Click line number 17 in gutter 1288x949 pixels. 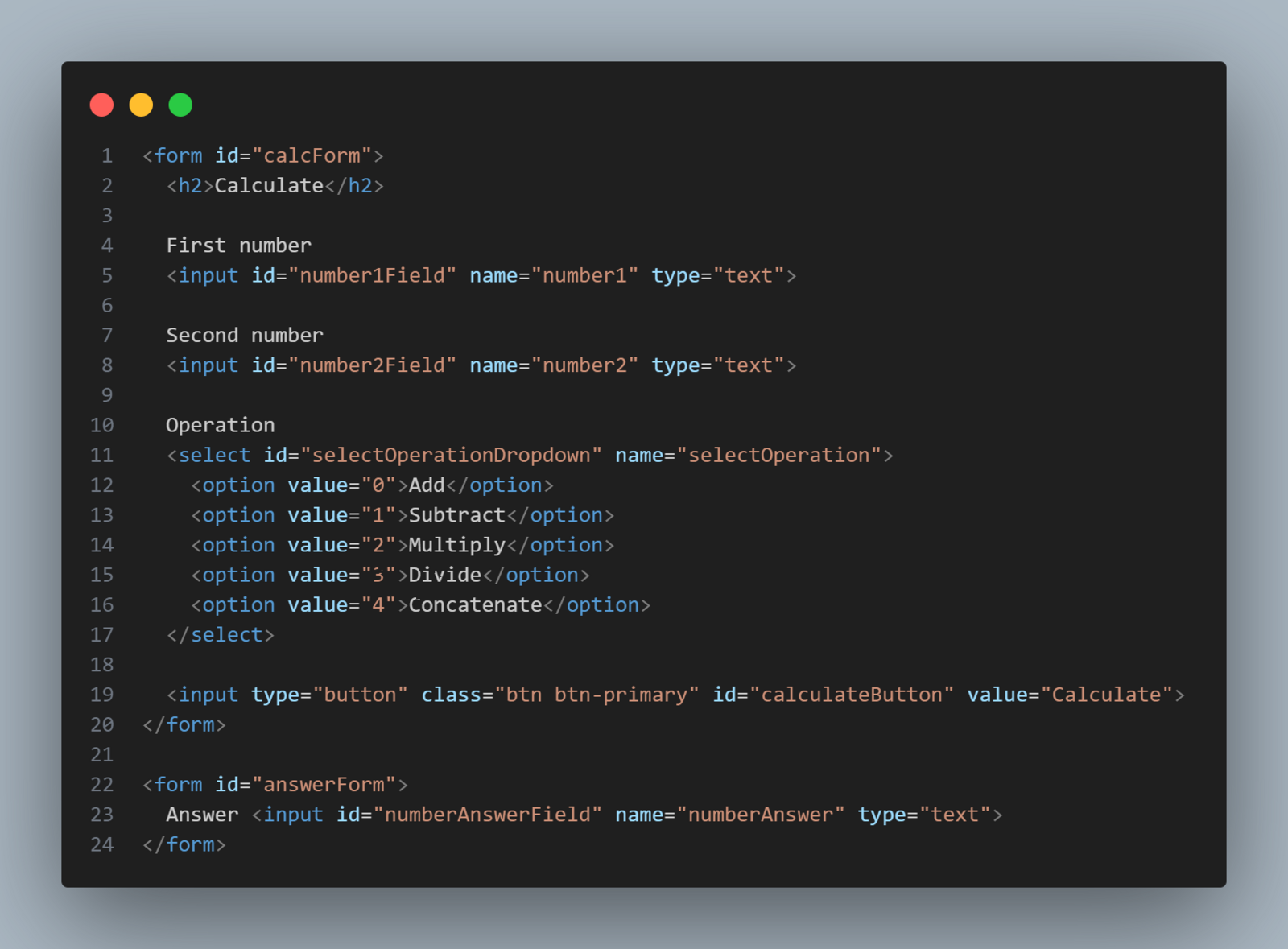point(101,635)
